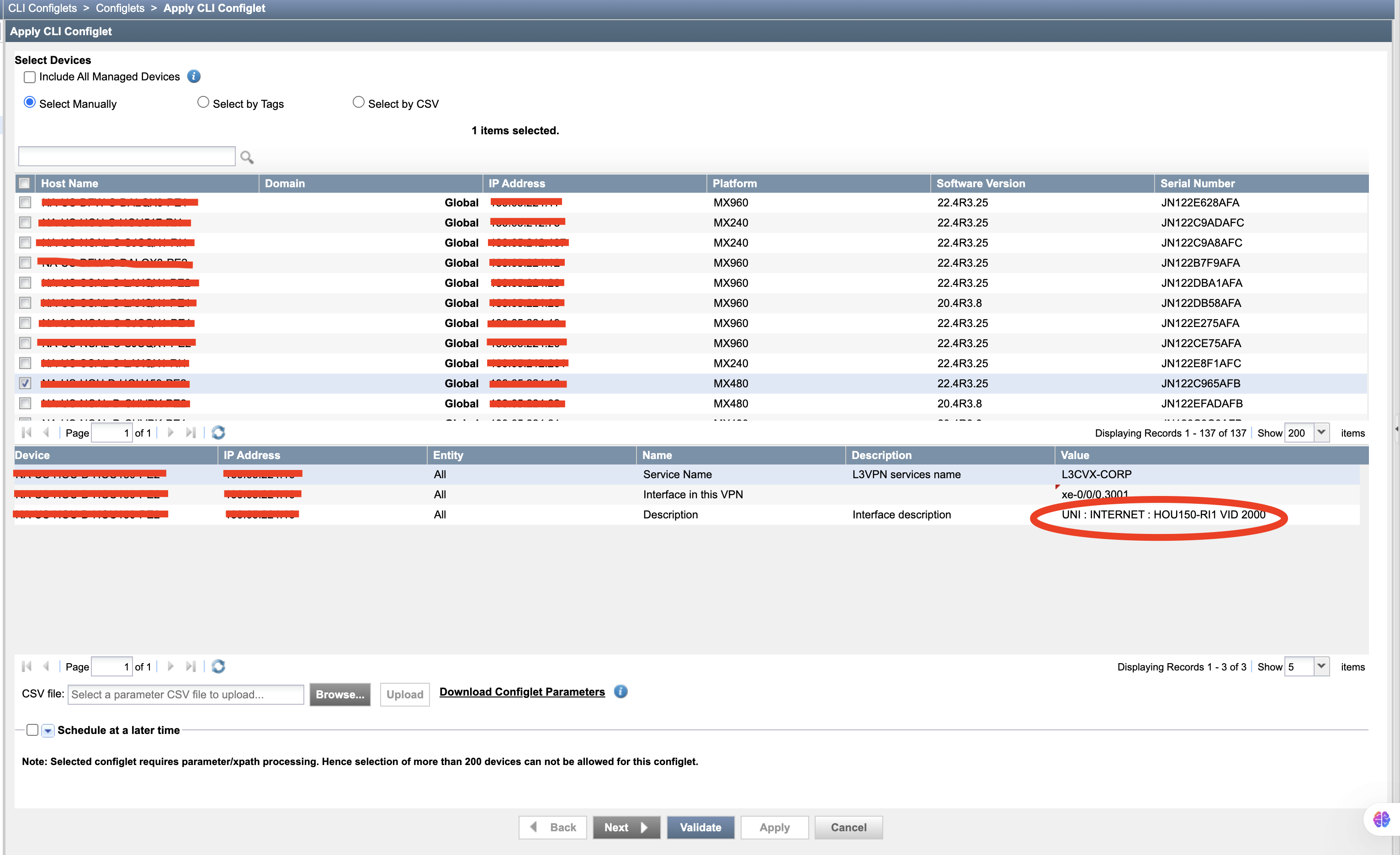
Task: Click the Validate button
Action: click(x=700, y=827)
